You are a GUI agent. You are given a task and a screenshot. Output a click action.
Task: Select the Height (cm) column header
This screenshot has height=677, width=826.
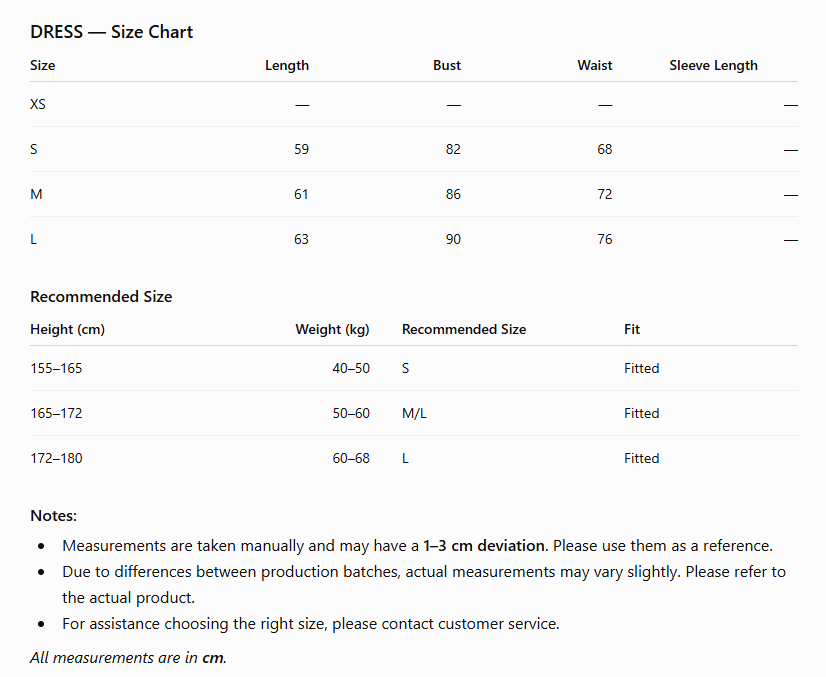[x=67, y=329]
